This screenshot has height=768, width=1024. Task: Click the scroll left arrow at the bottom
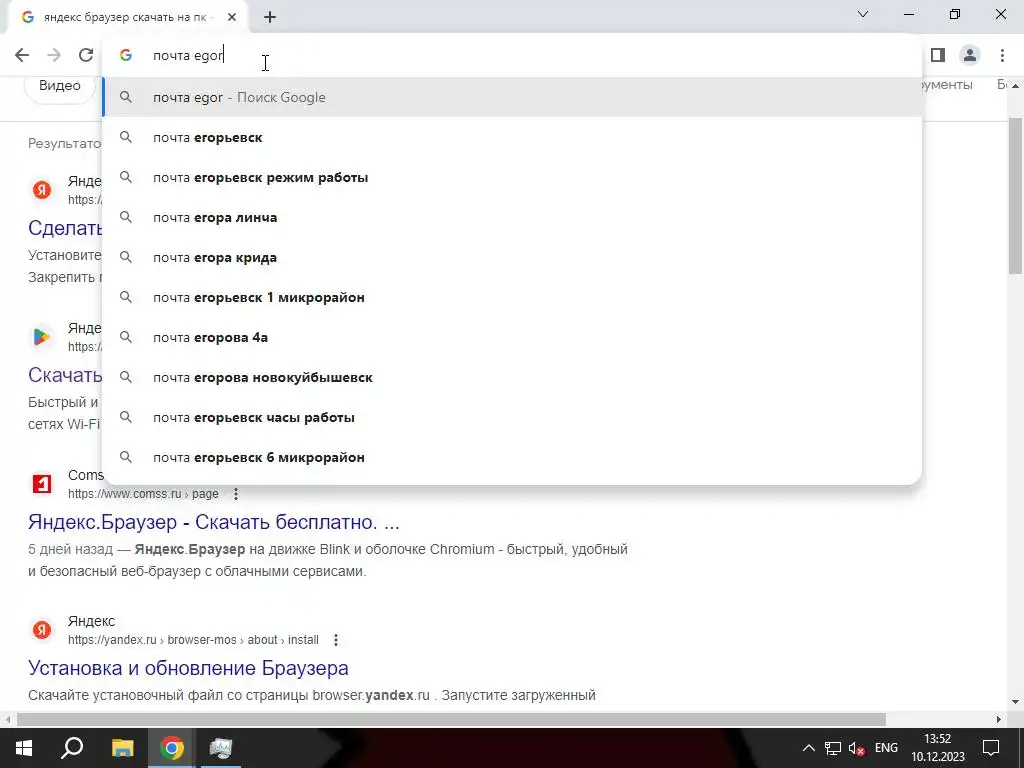point(7,720)
